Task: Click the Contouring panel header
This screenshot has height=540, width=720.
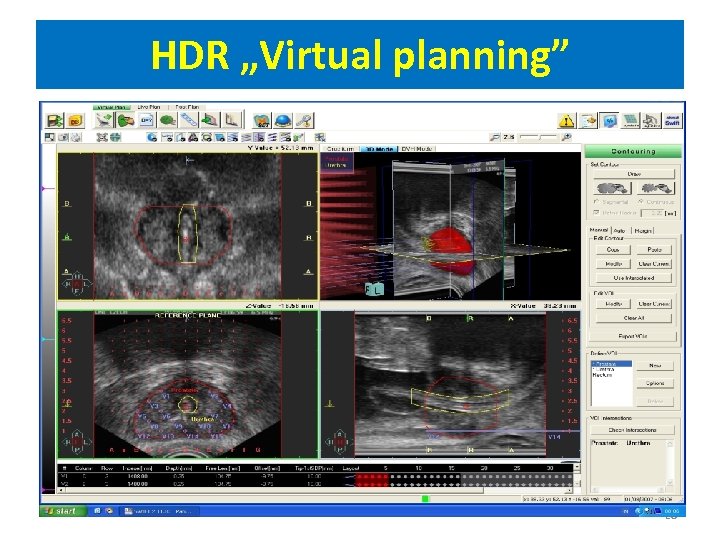Action: pos(634,151)
